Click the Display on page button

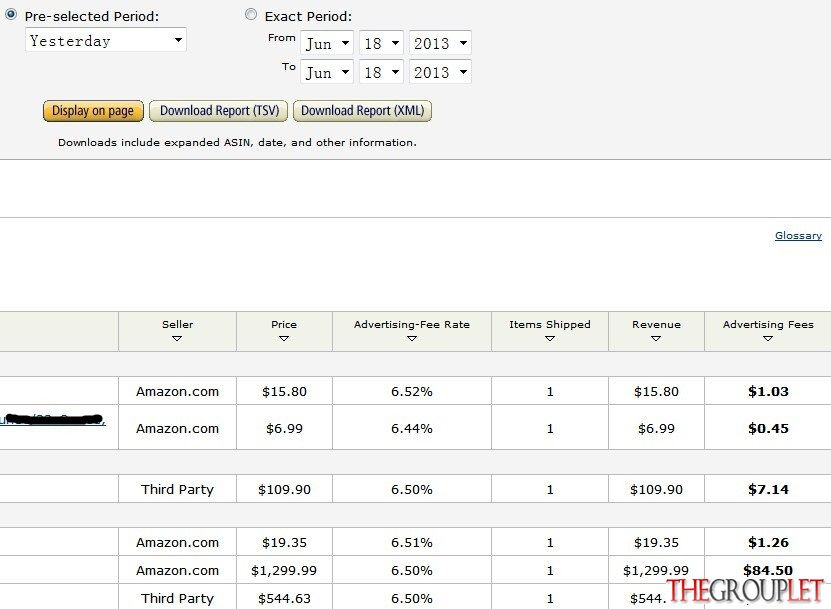click(x=93, y=111)
